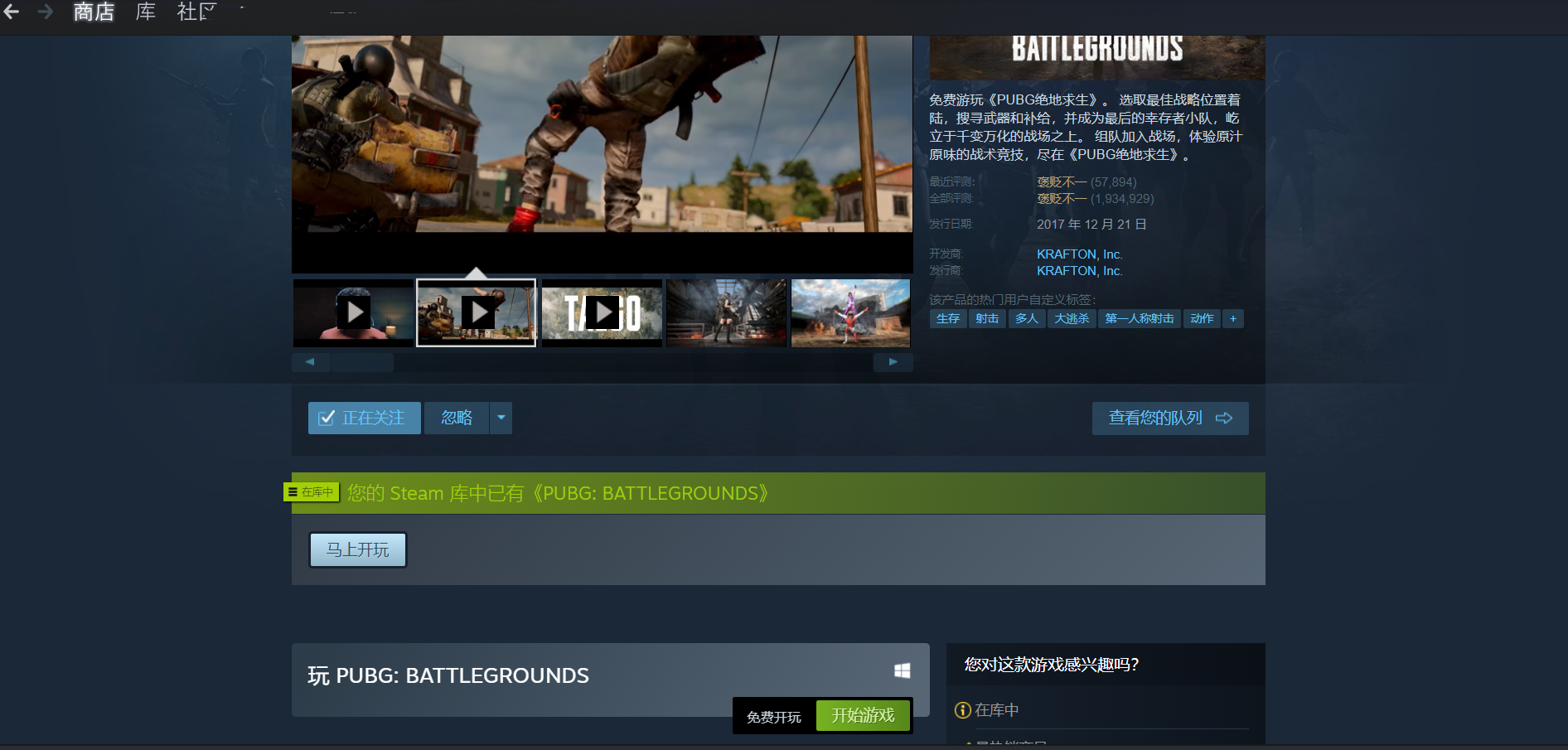Expand the dropdown arrow beside 忽略
This screenshot has height=750, width=1568.
pyautogui.click(x=501, y=418)
